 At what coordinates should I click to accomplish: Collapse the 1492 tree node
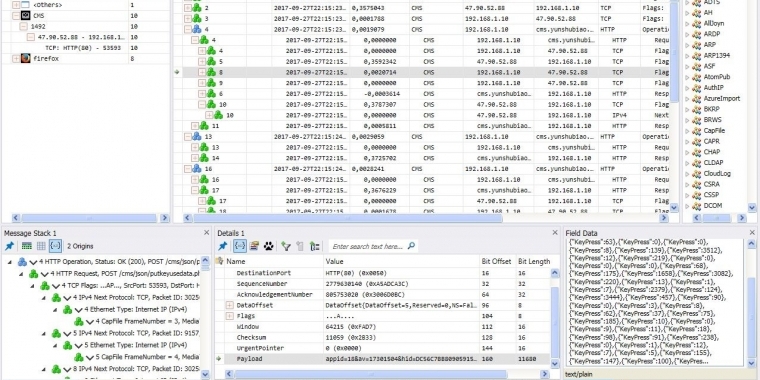point(23,26)
